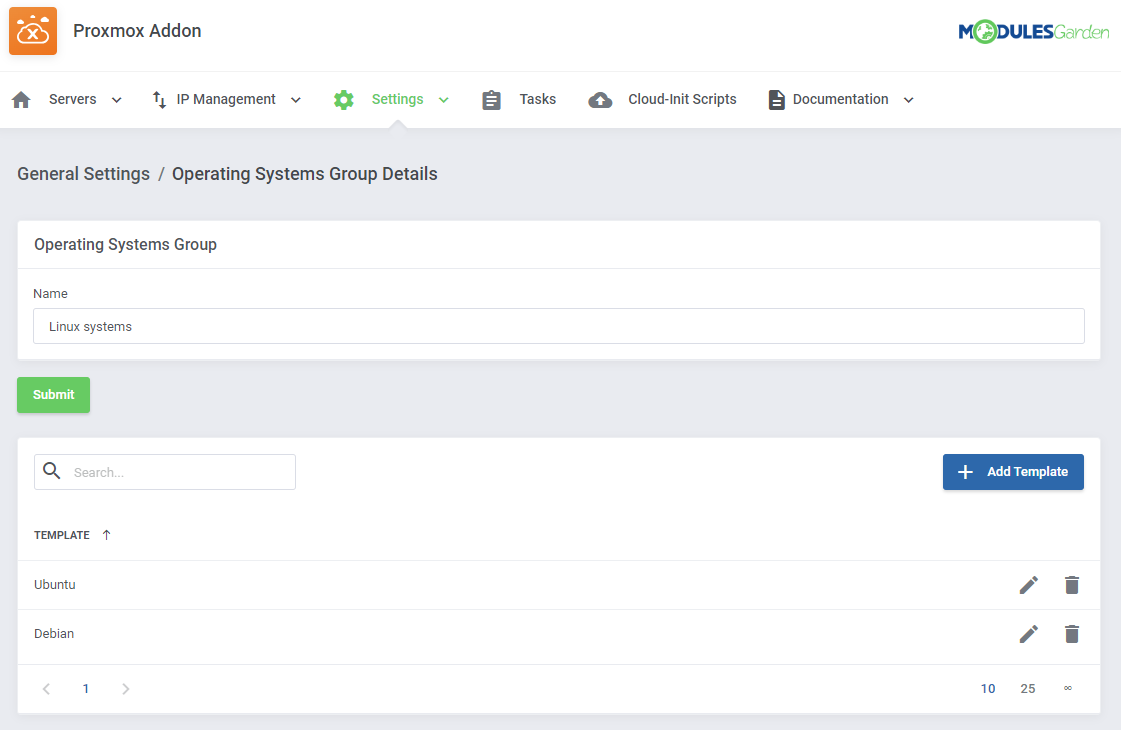Screen dimensions: 1121x730
Task: Expand the IP Management dropdown chevron
Action: click(x=296, y=100)
